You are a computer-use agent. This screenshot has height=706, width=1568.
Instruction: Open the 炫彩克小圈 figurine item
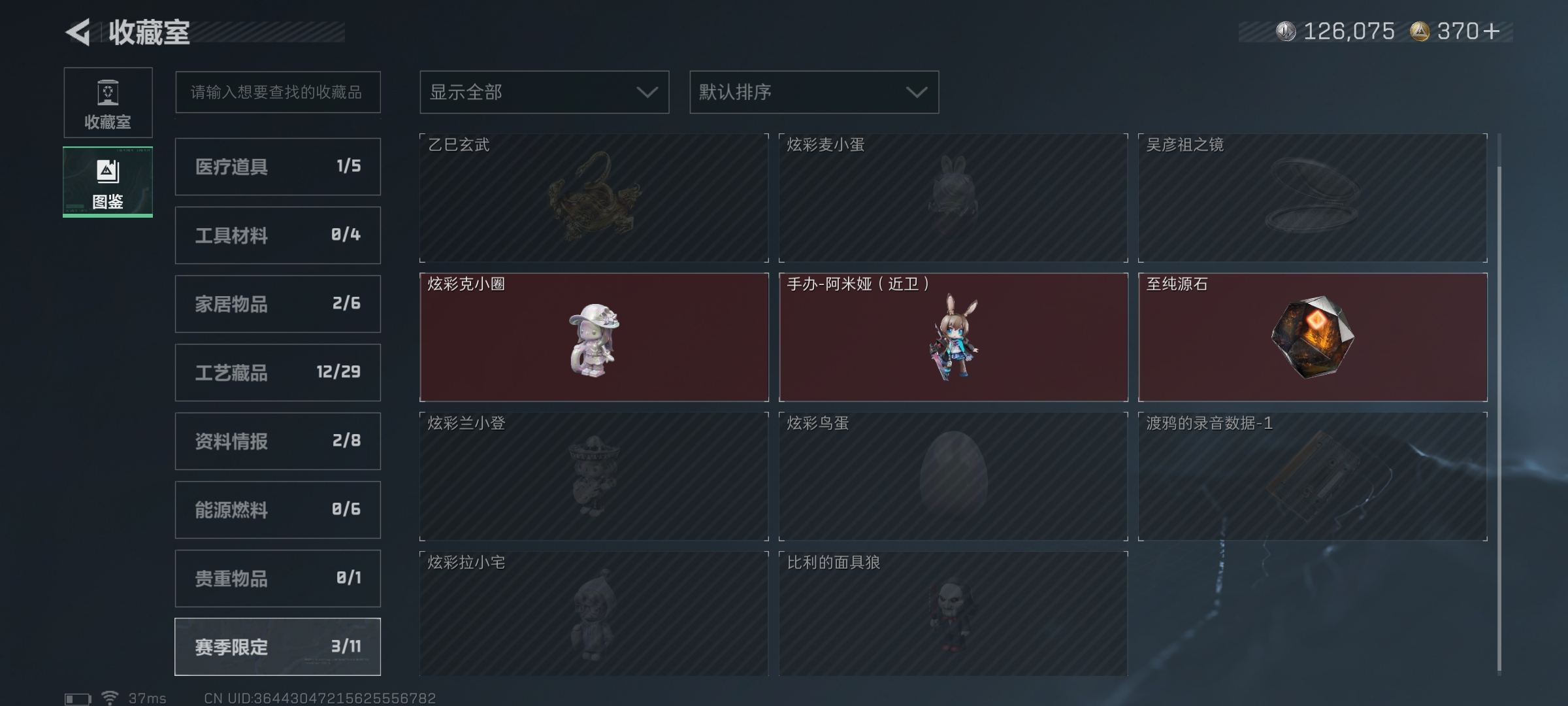(594, 337)
